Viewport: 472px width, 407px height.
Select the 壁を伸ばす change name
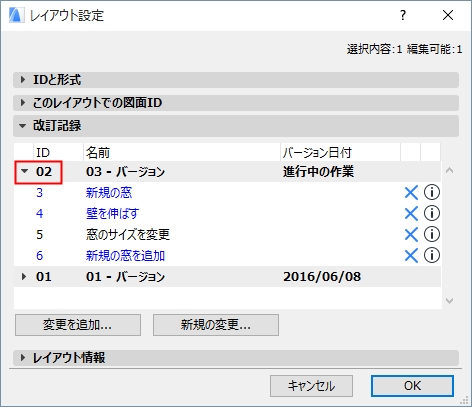click(112, 214)
